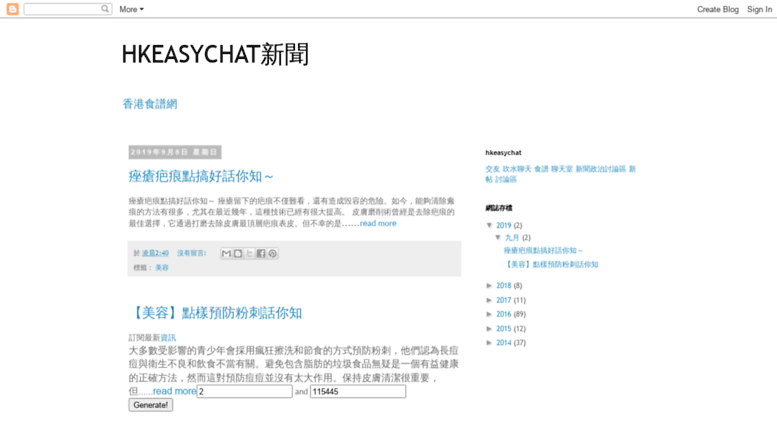
Task: Click the orange Blogger logo icon
Action: pos(12,9)
